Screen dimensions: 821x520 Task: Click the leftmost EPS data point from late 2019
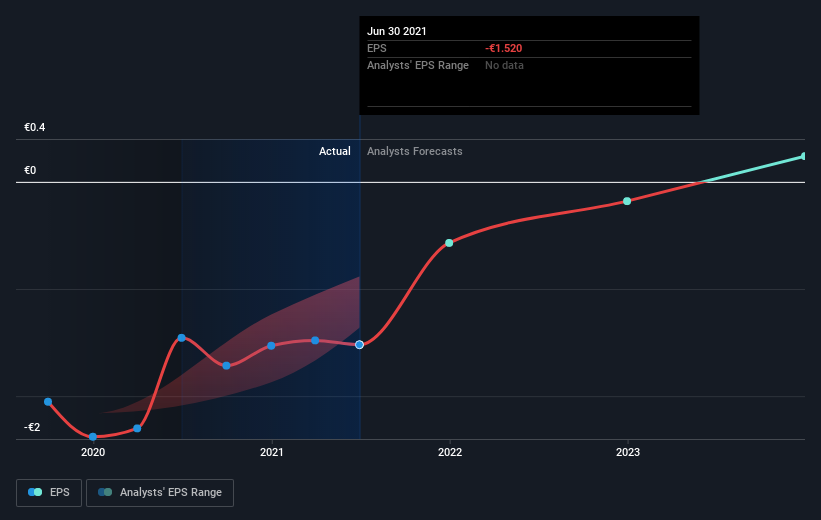tap(48, 402)
